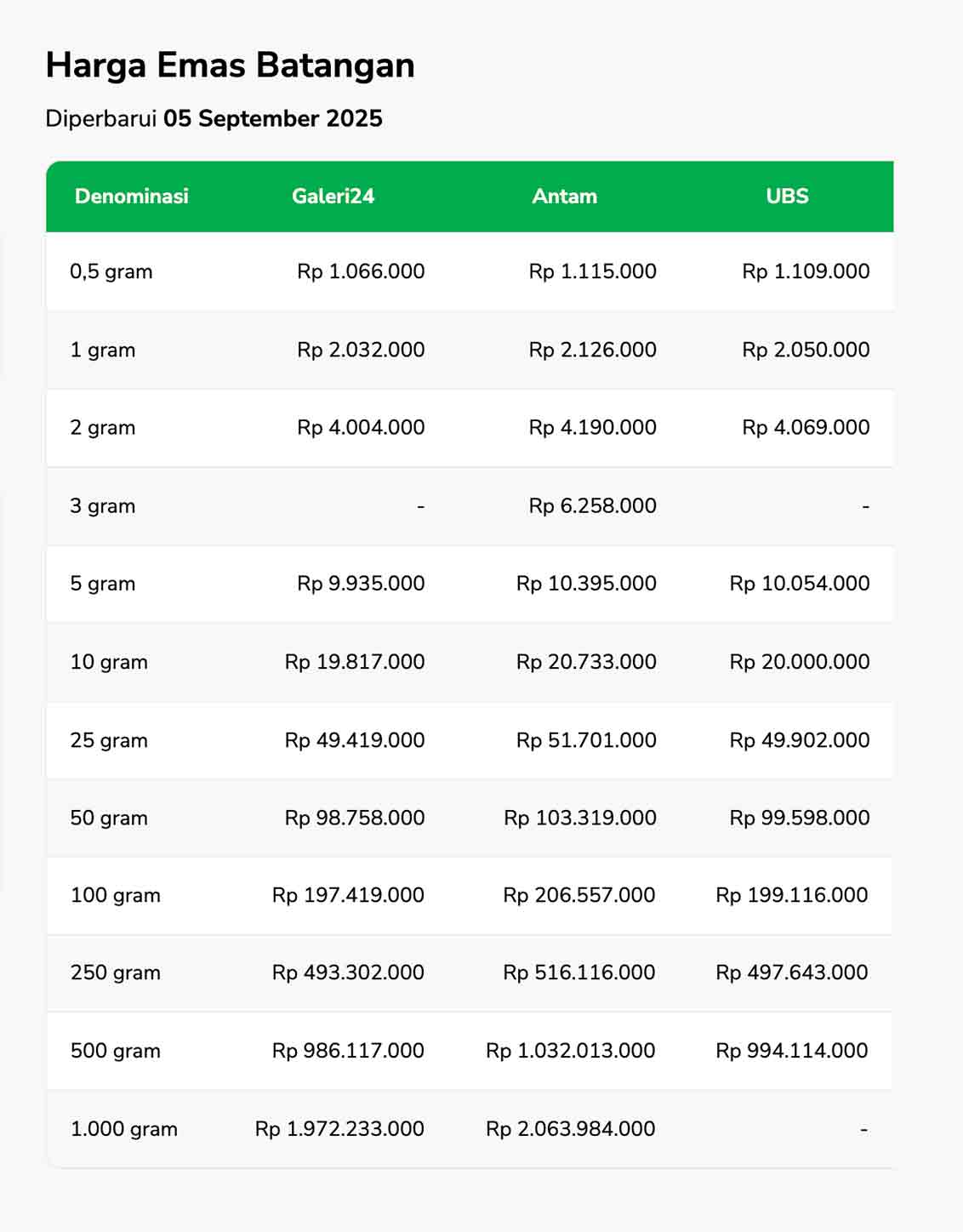Select Galeri24 price Rp 4.004.000
The width and height of the screenshot is (963, 1232).
click(x=361, y=427)
